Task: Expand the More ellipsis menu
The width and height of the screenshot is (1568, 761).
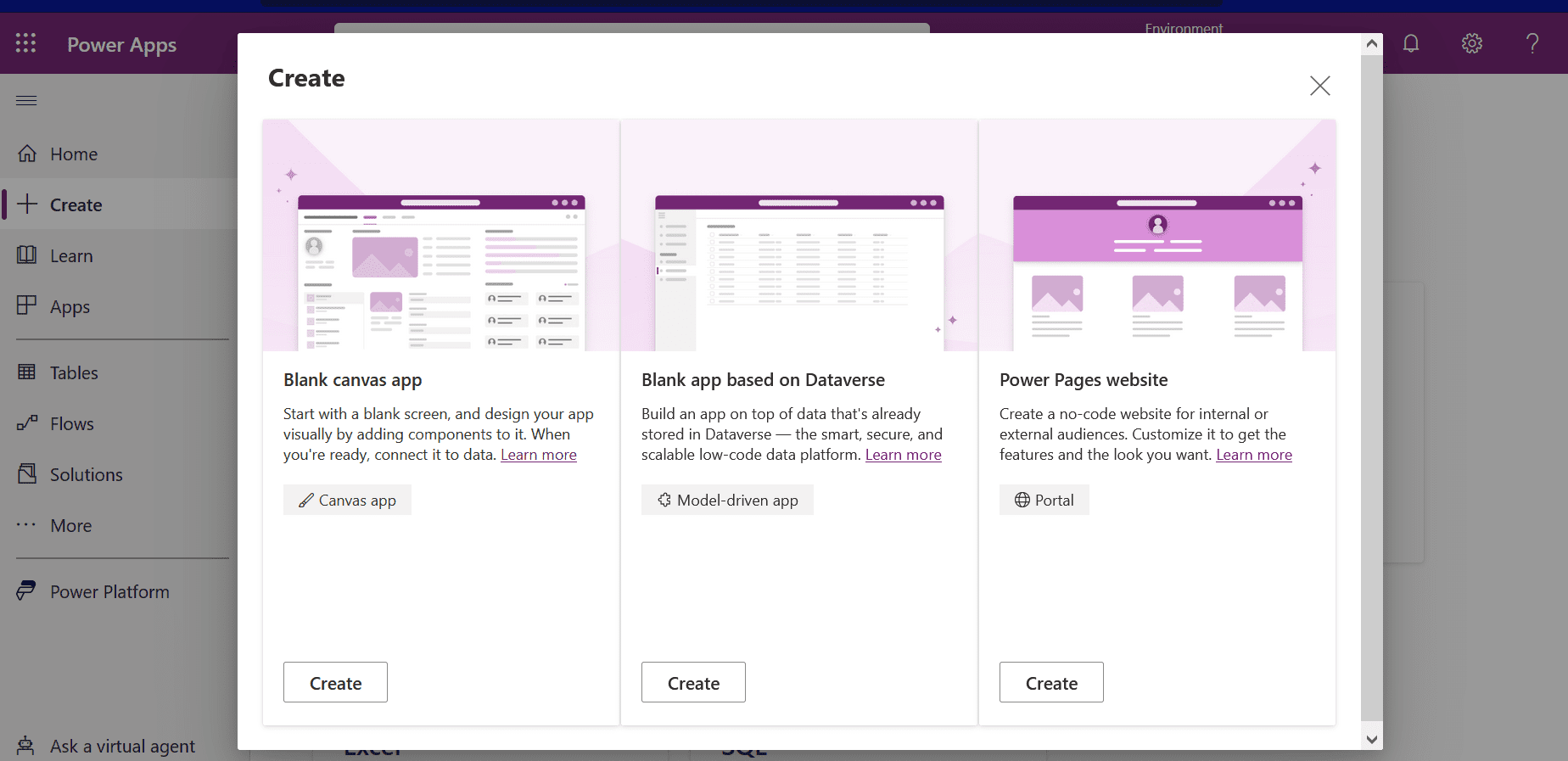Action: tap(27, 525)
